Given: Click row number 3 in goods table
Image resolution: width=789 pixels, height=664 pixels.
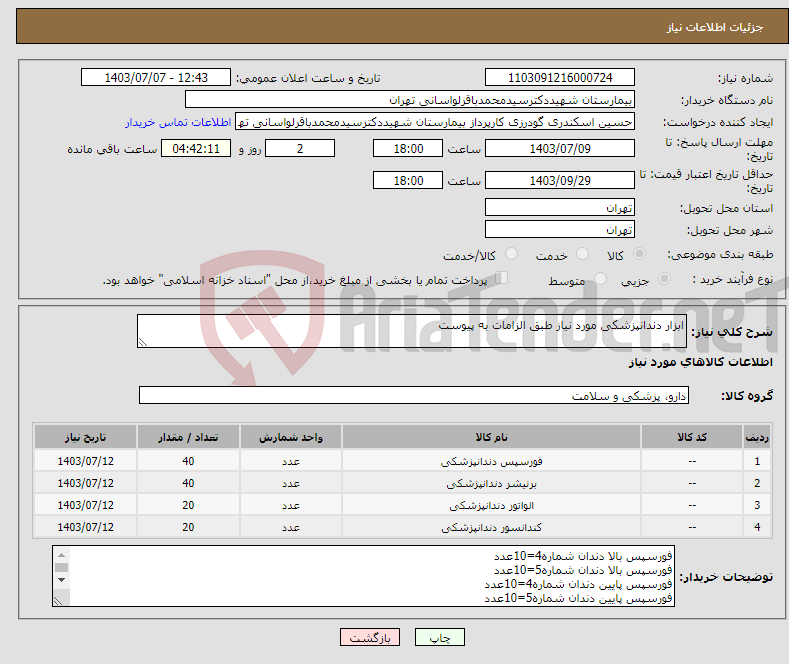Looking at the screenshot, I should pos(757,506).
